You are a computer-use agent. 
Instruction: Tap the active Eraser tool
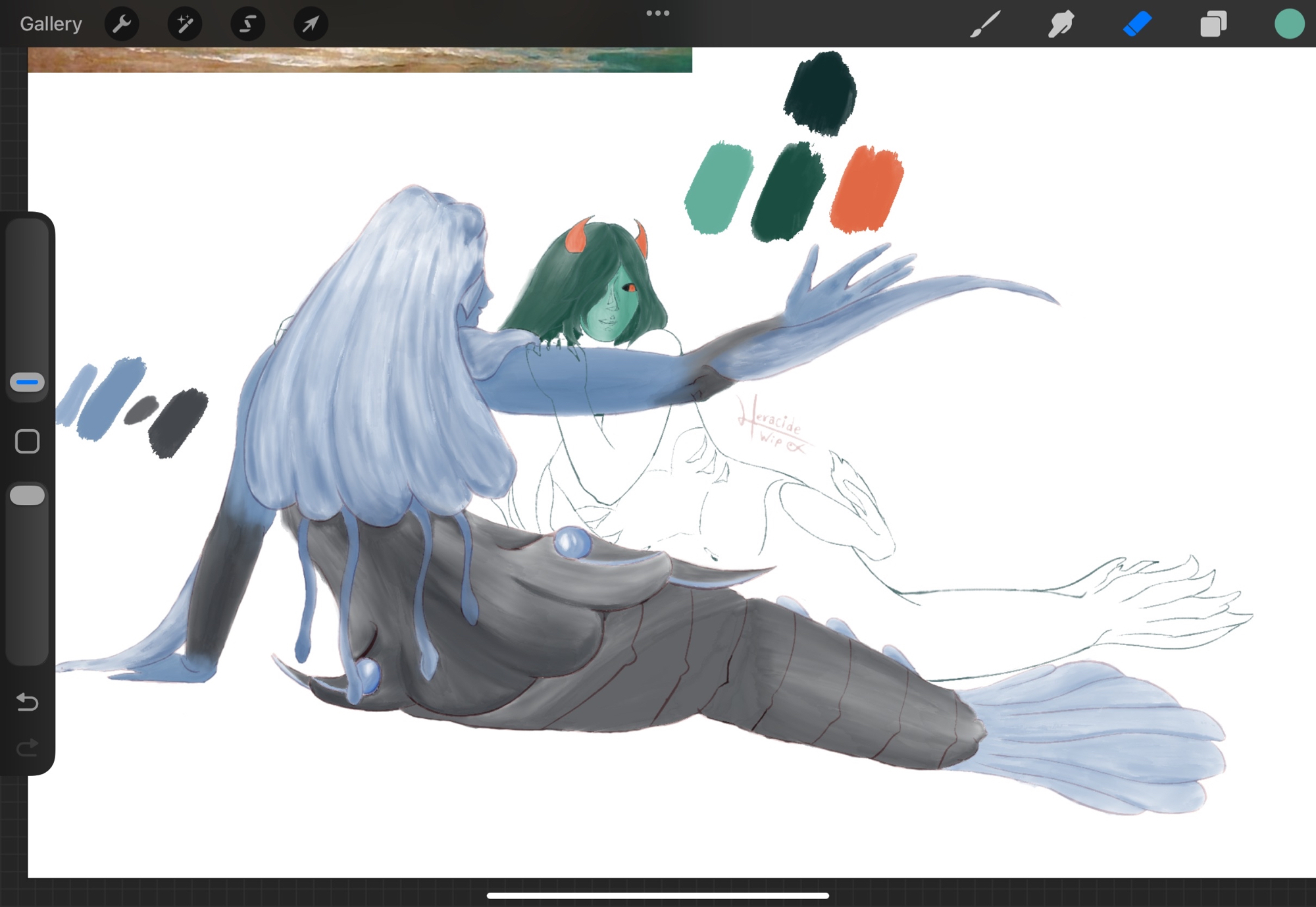1137,24
